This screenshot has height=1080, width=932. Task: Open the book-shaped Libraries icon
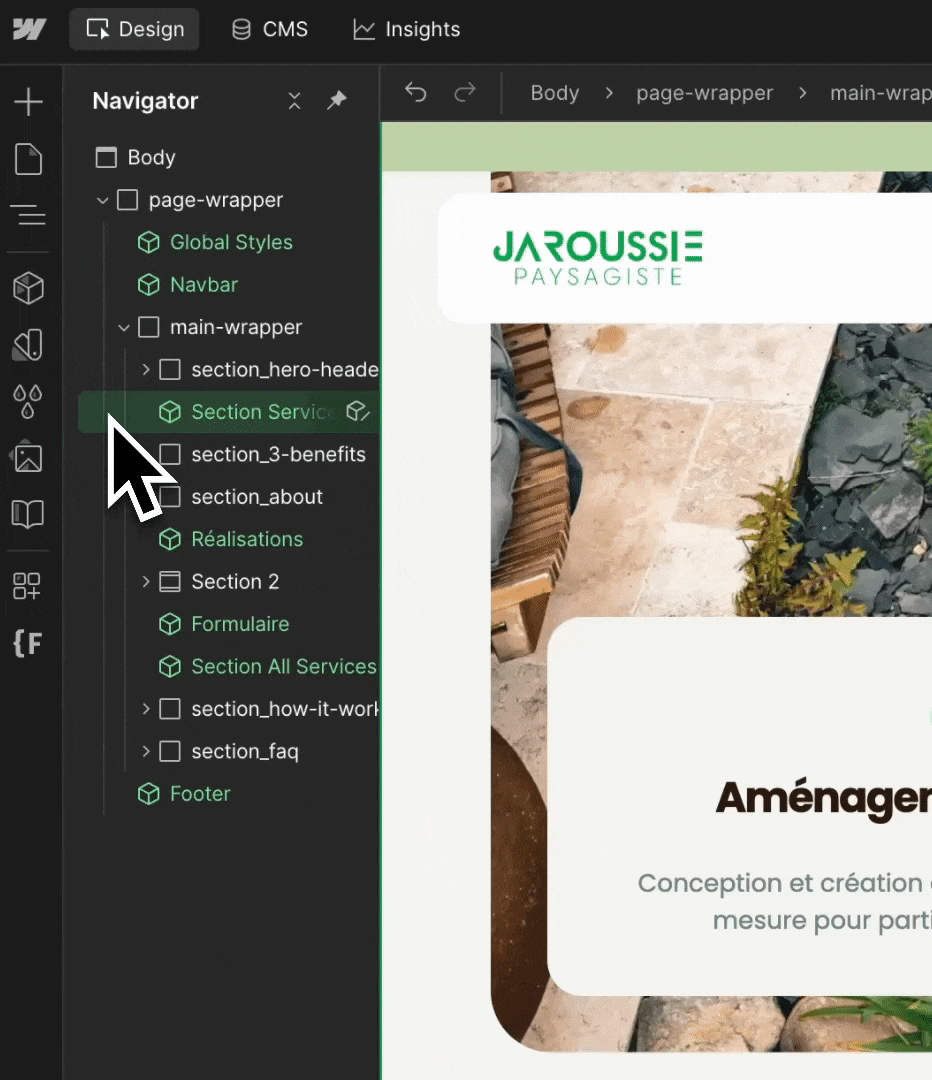pyautogui.click(x=28, y=514)
